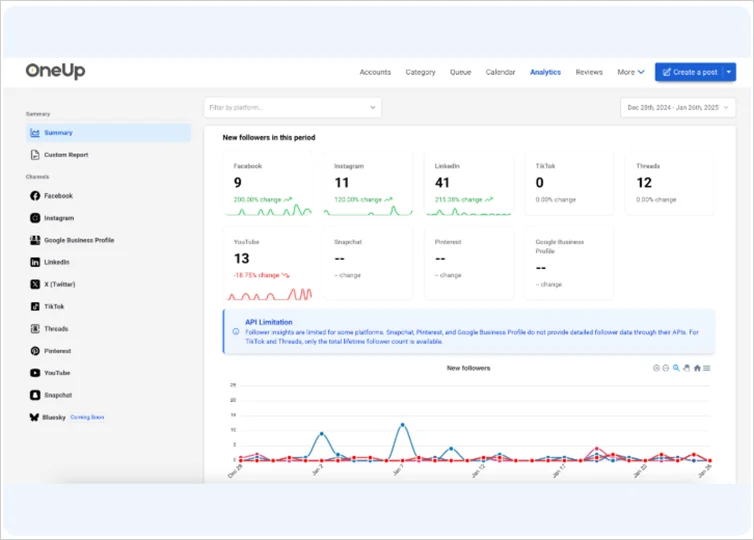Click the chart zoom-in plus icon
The image size is (754, 540).
pyautogui.click(x=657, y=368)
